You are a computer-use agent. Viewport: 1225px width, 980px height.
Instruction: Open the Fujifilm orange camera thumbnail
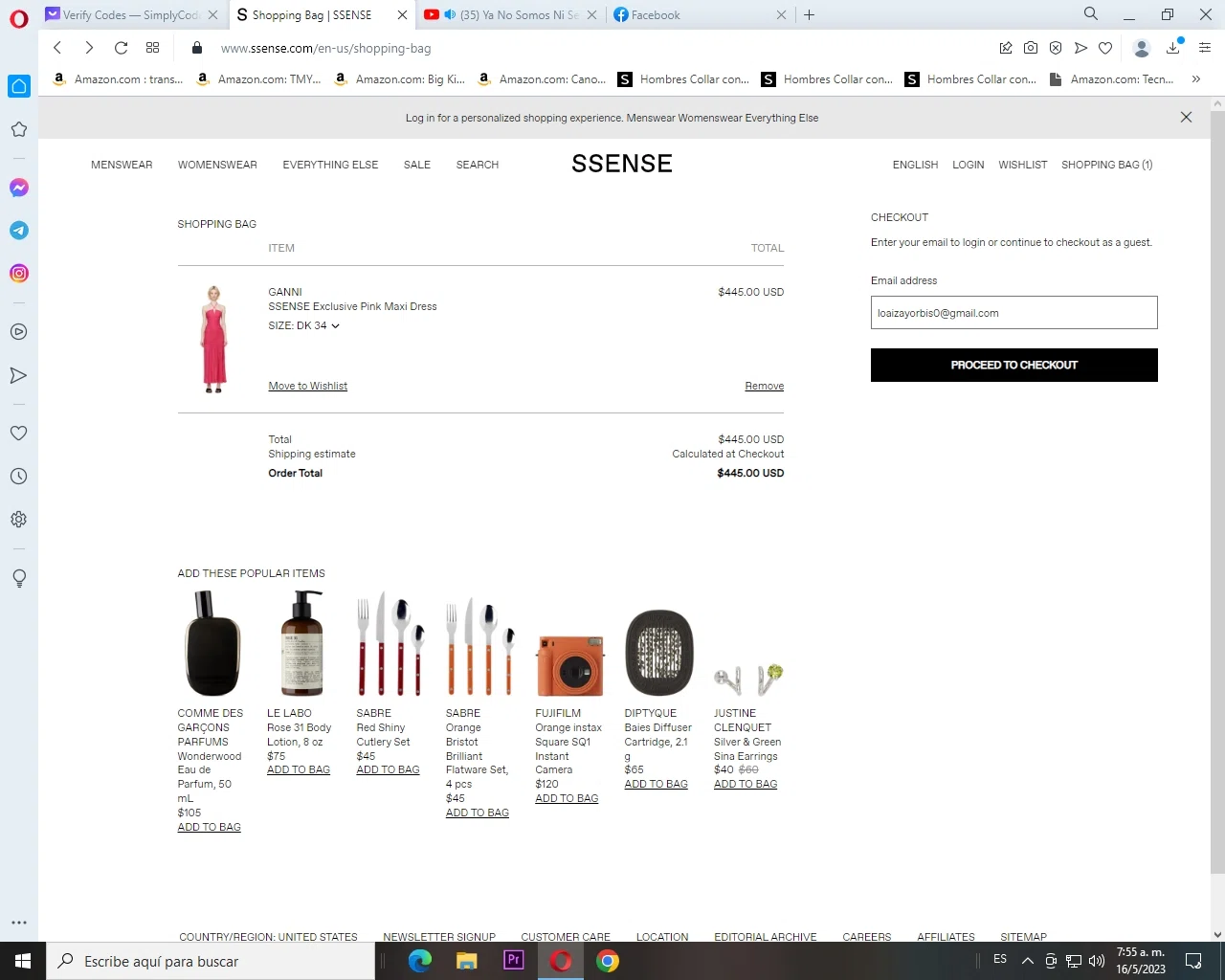[x=570, y=665]
